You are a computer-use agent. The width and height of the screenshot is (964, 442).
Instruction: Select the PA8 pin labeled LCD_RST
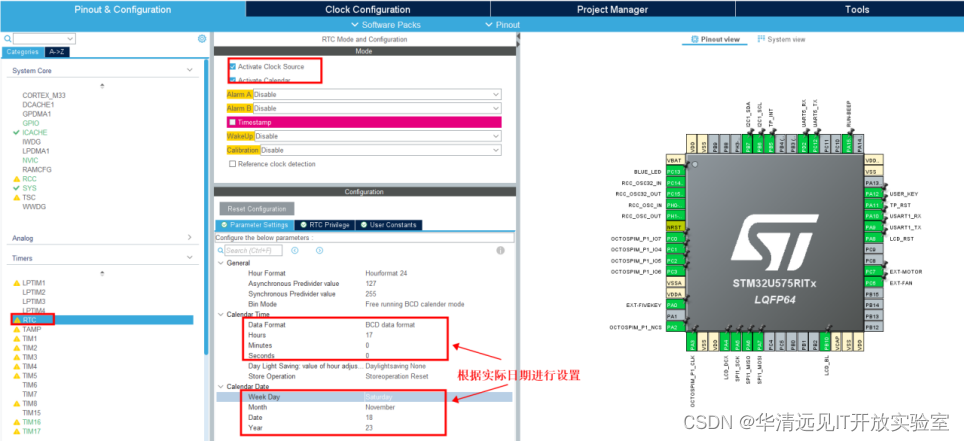coord(873,239)
